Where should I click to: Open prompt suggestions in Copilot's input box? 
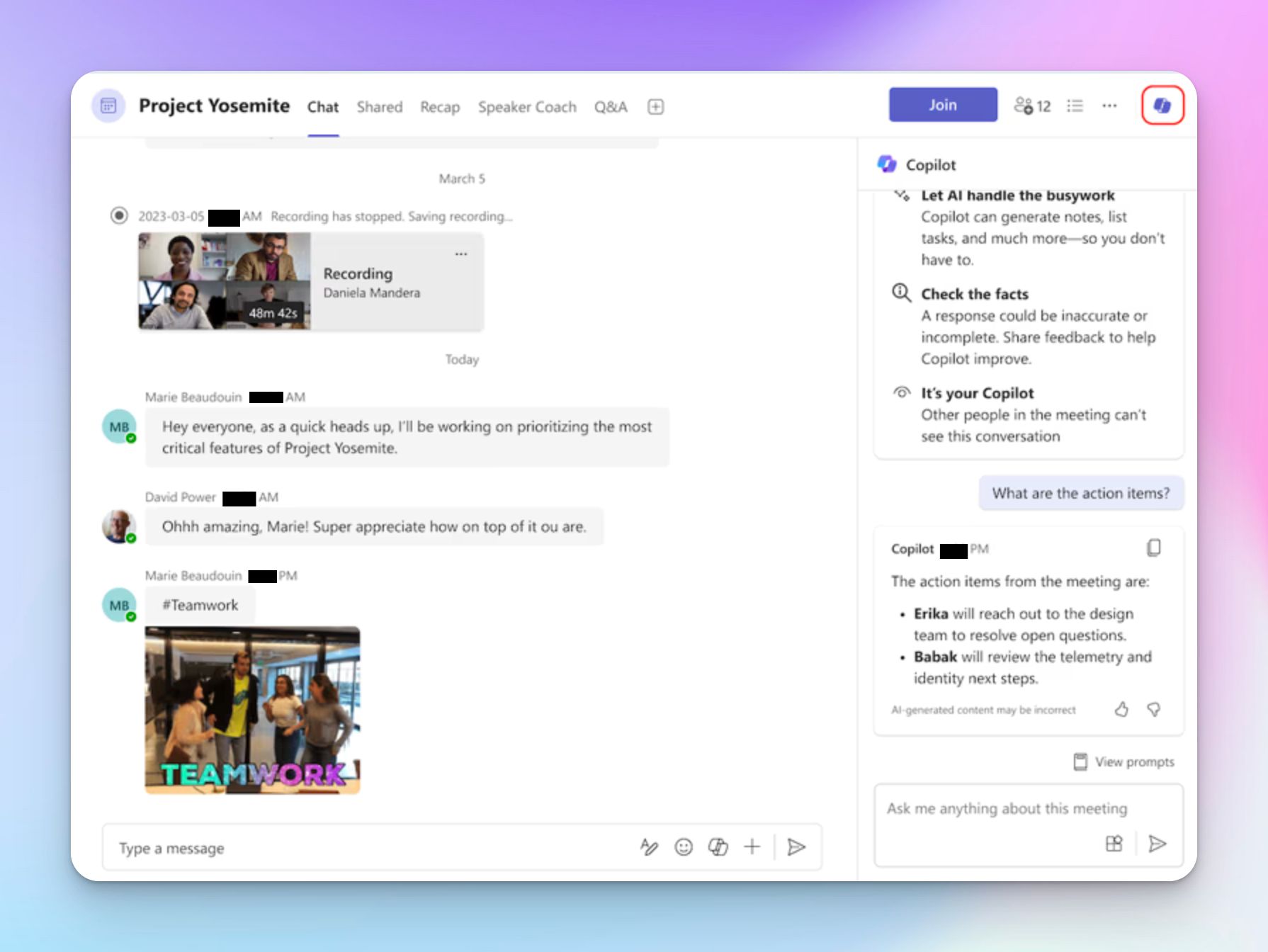click(1114, 844)
